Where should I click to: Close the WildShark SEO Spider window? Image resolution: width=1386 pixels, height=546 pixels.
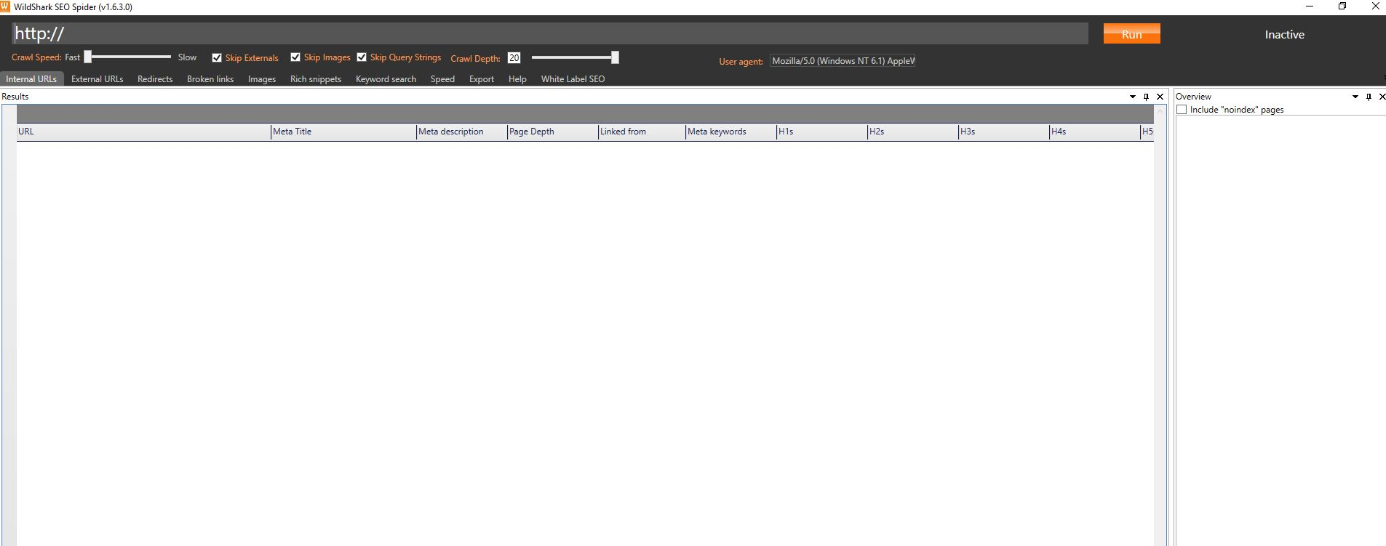[x=1374, y=6]
